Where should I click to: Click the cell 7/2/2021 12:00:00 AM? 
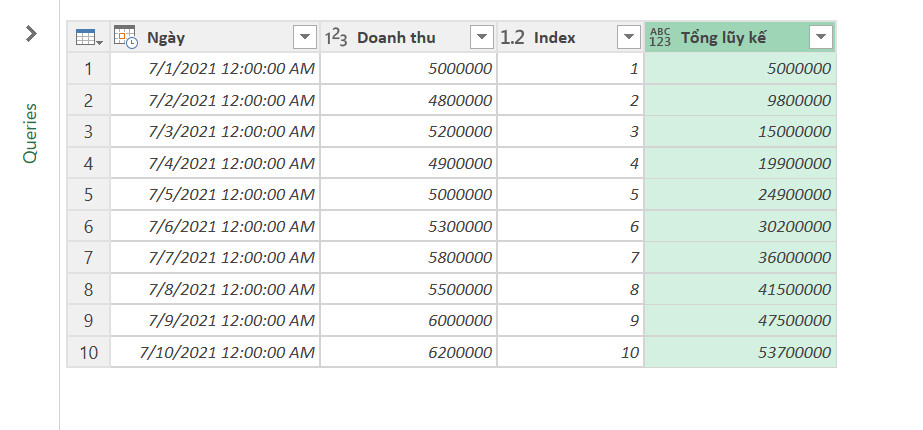point(215,100)
